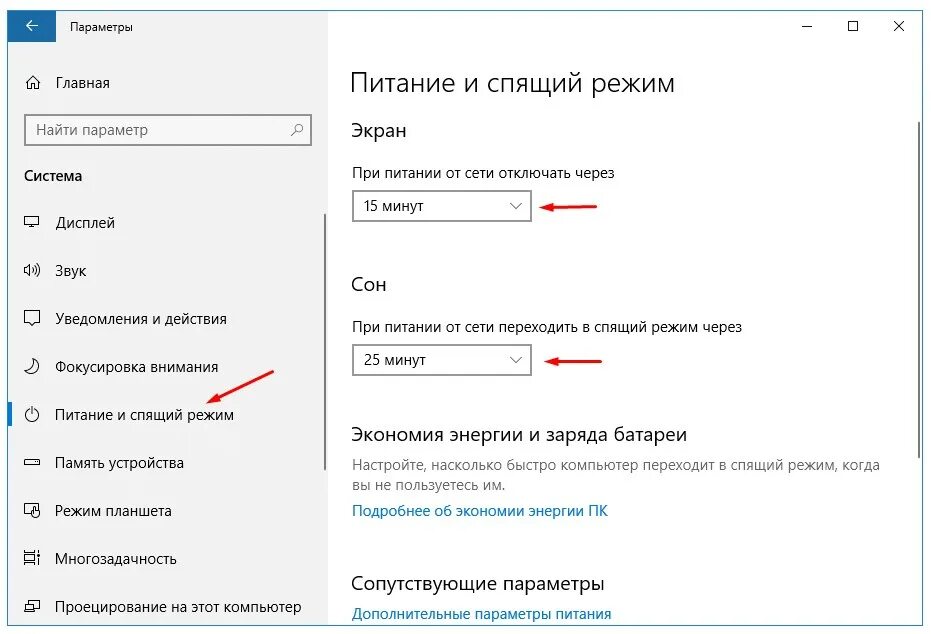
Task: Click the power icon for Питание
Action: click(31, 414)
